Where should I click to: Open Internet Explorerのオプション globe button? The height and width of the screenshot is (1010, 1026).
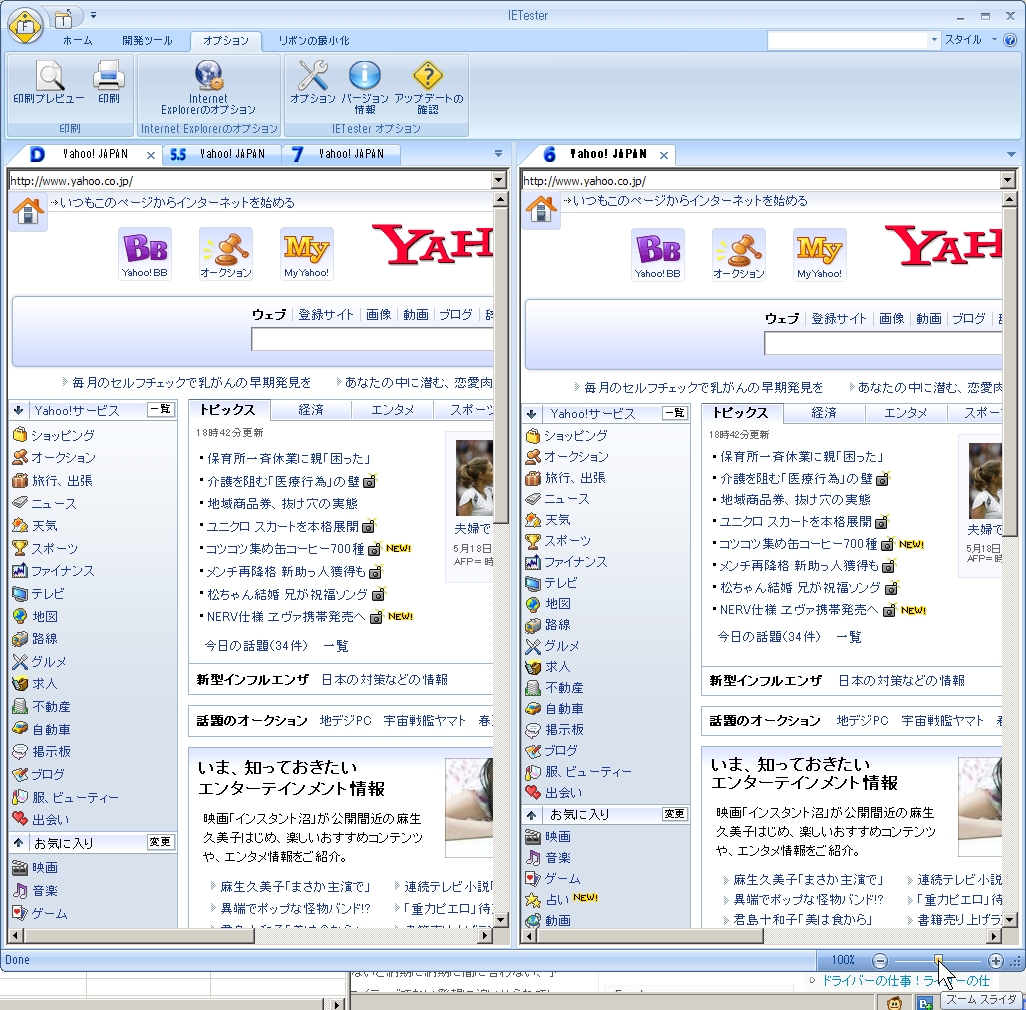pos(208,87)
